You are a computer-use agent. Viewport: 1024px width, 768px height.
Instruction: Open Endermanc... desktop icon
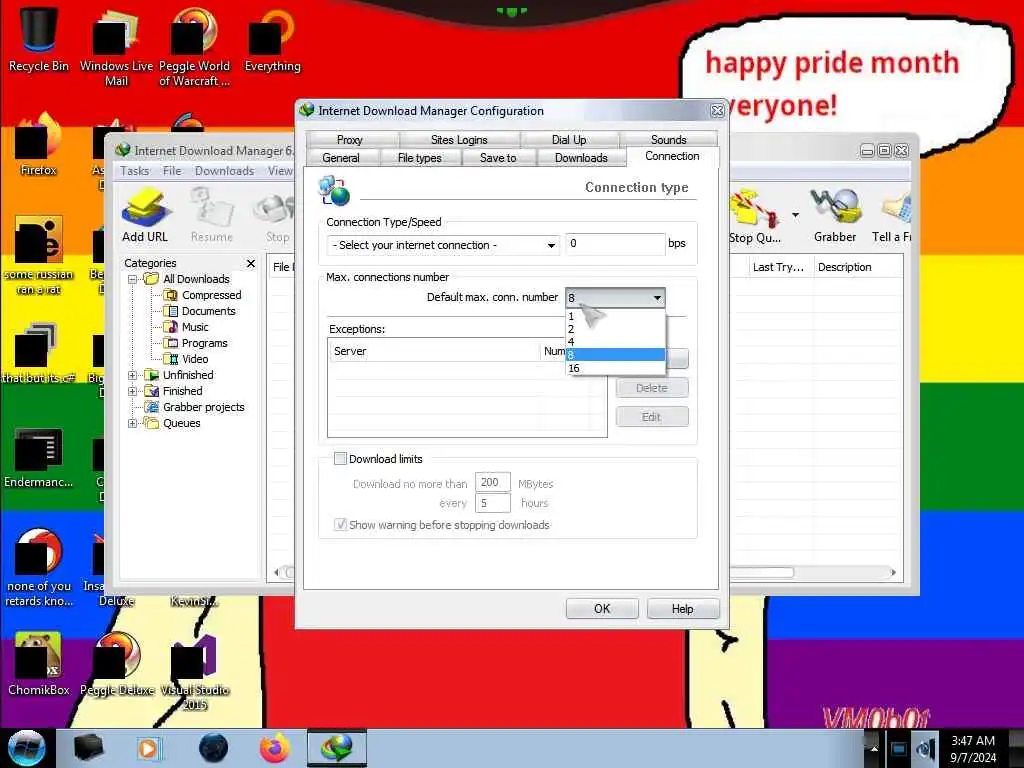(x=39, y=457)
